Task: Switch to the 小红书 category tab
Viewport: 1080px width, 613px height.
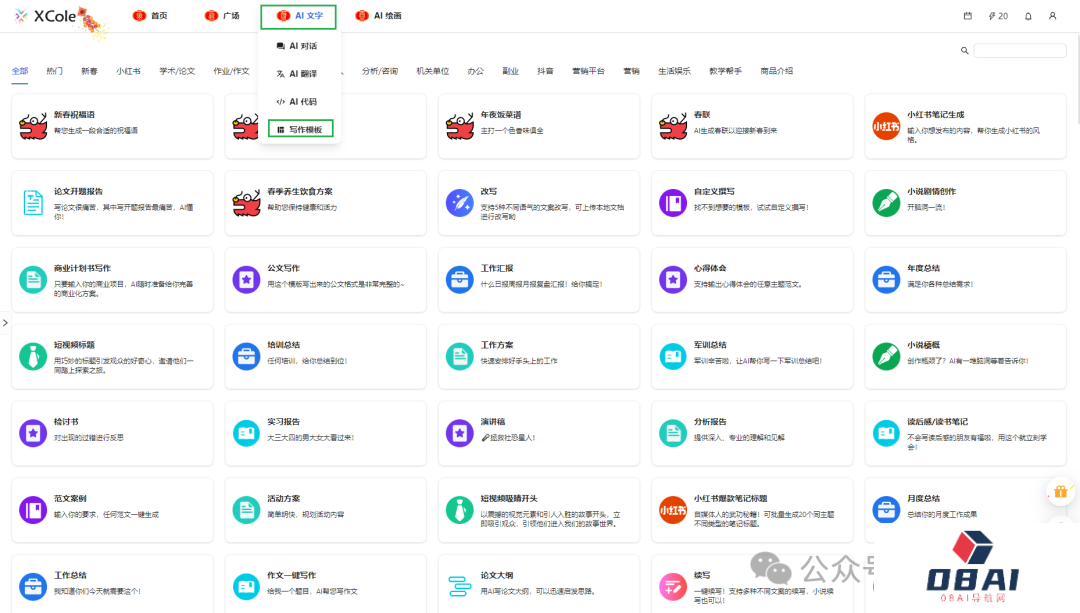Action: (x=128, y=71)
